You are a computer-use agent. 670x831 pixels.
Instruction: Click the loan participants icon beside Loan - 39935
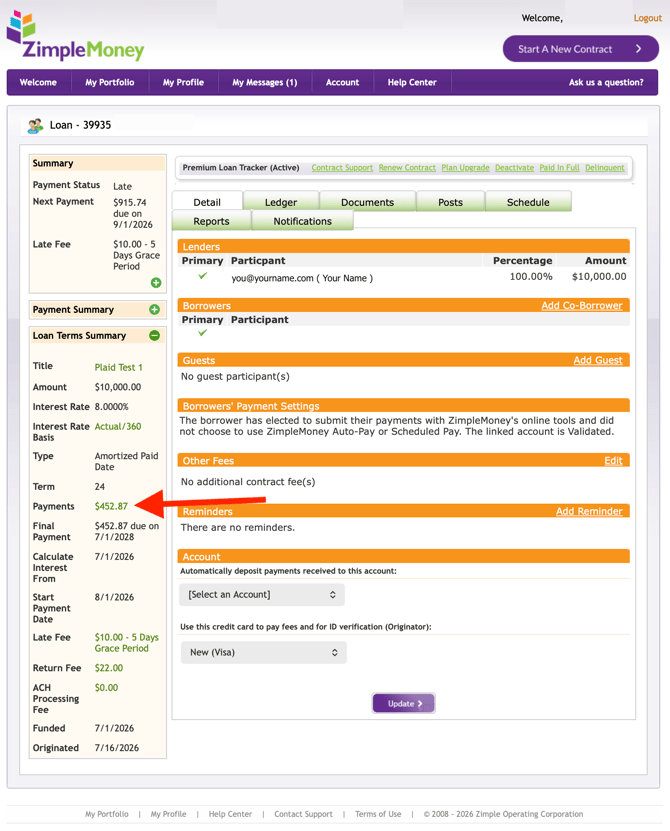(x=36, y=126)
